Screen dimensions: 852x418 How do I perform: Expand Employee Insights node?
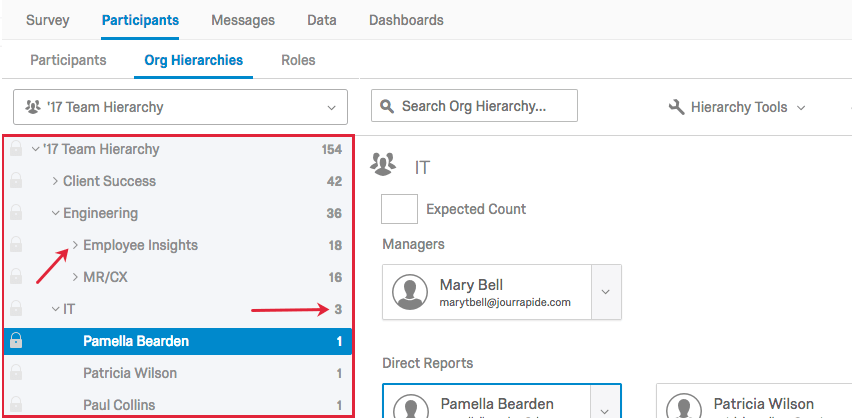pos(75,245)
